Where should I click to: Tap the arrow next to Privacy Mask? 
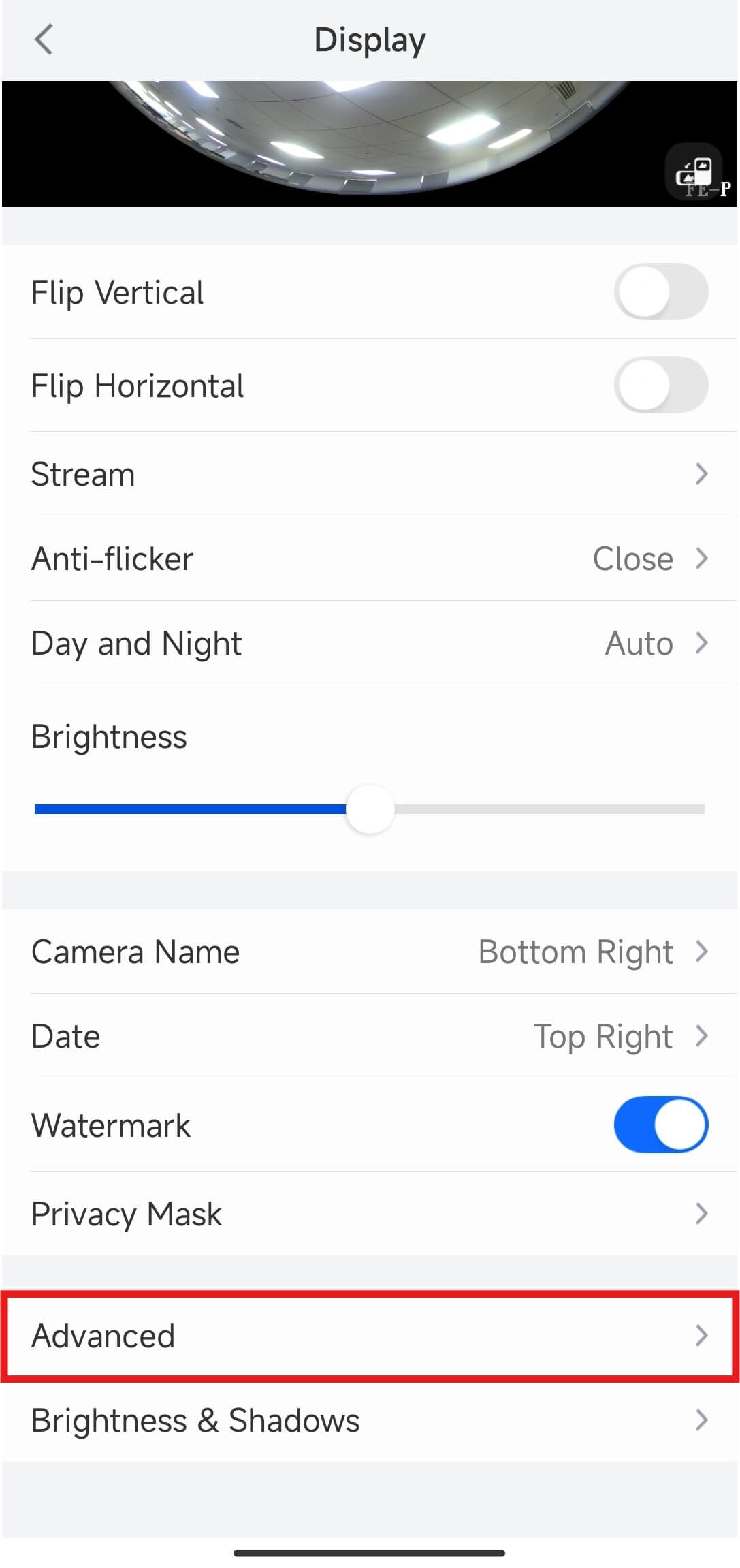tap(701, 1213)
